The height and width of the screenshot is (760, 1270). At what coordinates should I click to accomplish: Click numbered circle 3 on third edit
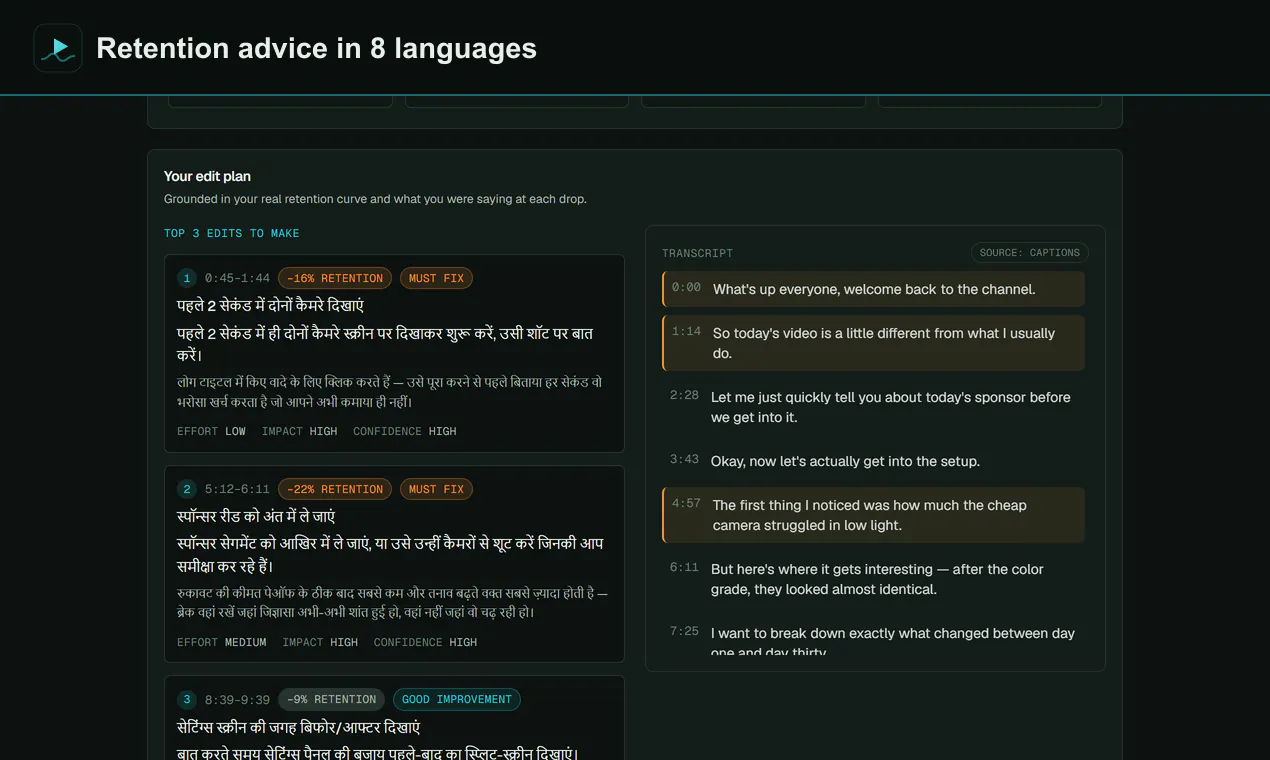pyautogui.click(x=187, y=699)
